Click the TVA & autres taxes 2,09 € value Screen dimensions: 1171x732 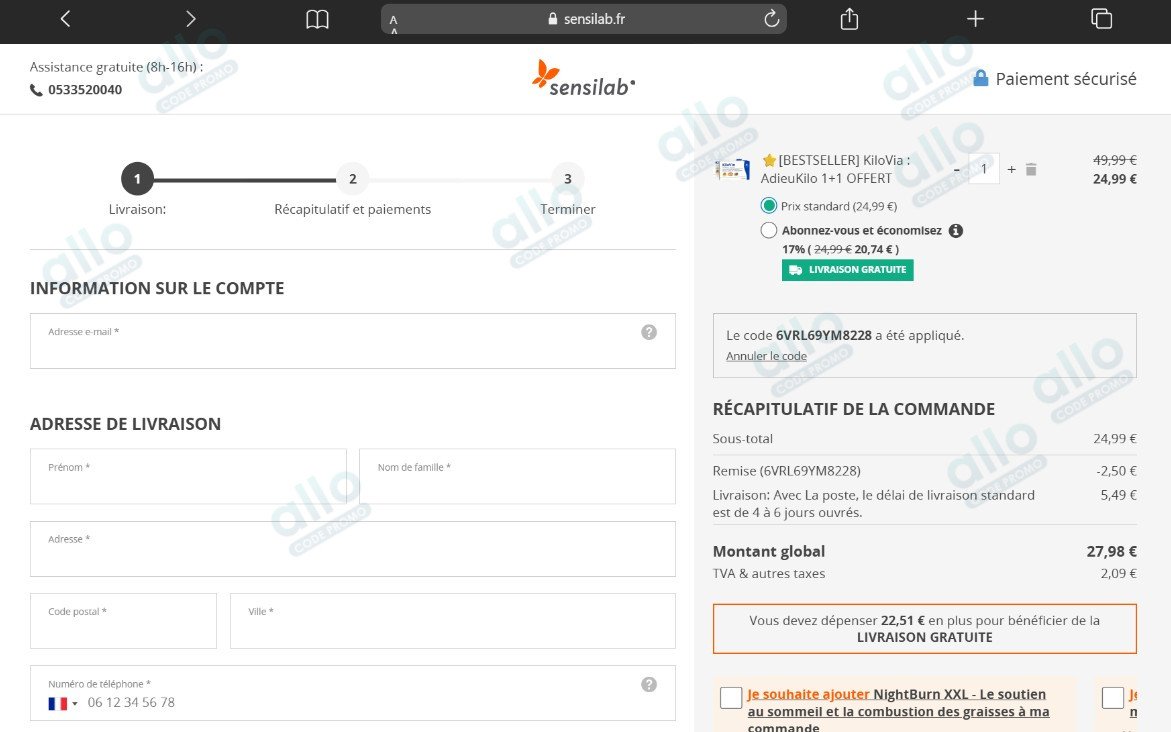tap(1119, 574)
